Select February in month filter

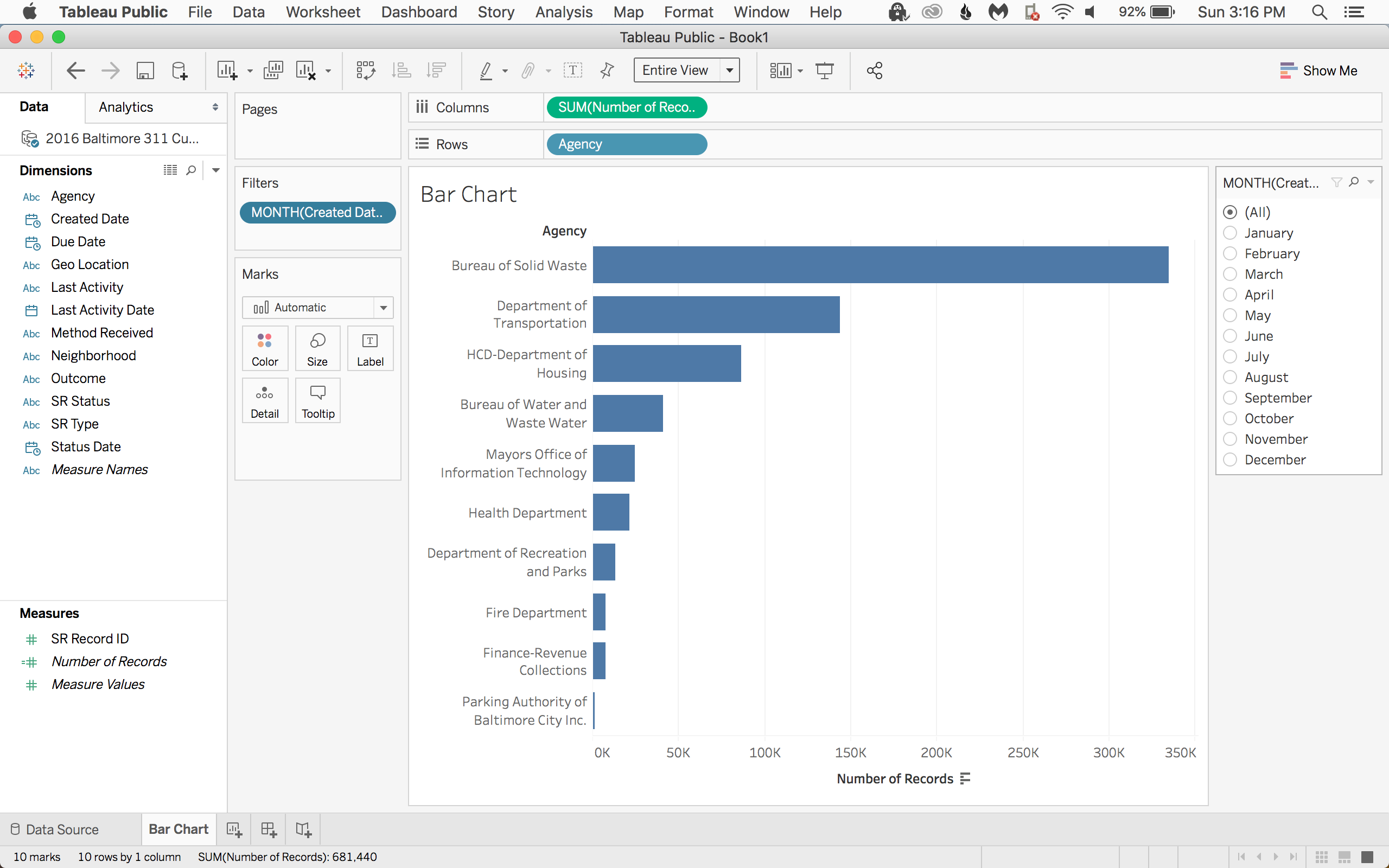point(1229,253)
